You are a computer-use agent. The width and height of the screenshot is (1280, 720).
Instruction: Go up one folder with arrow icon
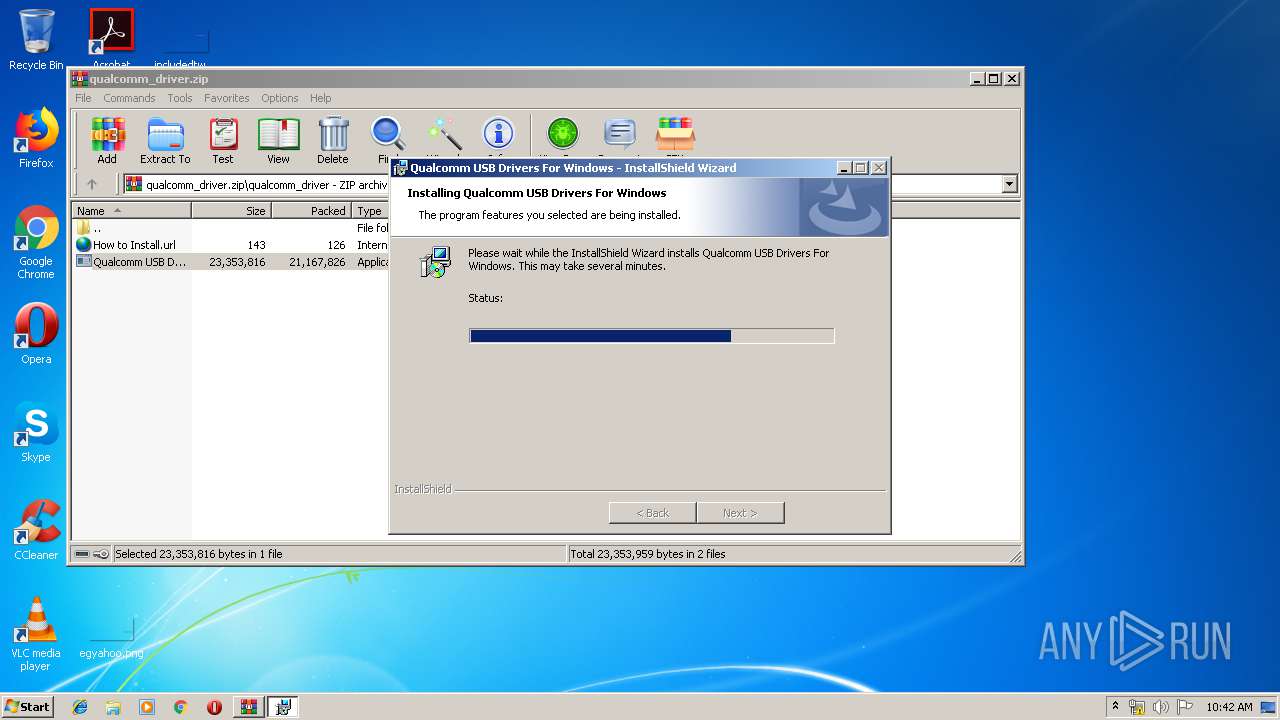point(92,184)
